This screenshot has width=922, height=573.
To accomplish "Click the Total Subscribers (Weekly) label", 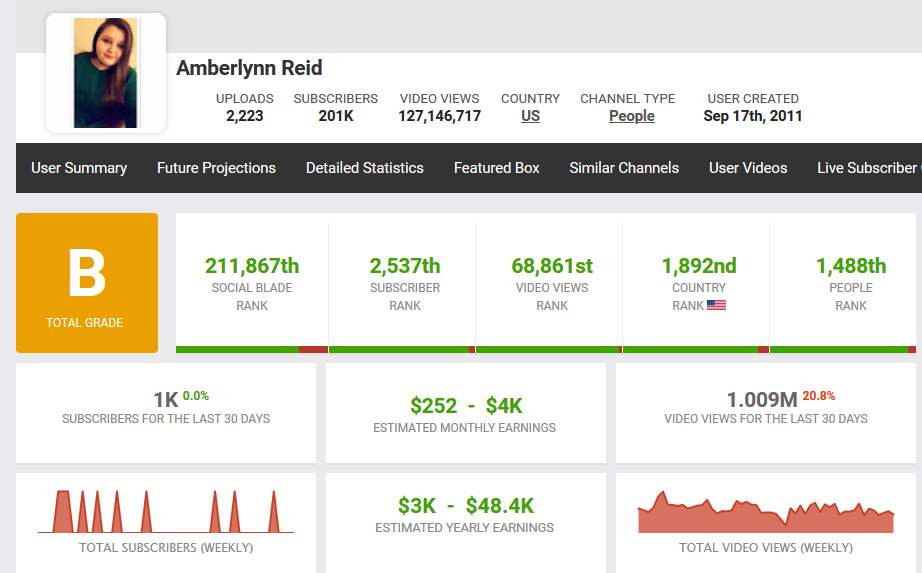I will [166, 548].
